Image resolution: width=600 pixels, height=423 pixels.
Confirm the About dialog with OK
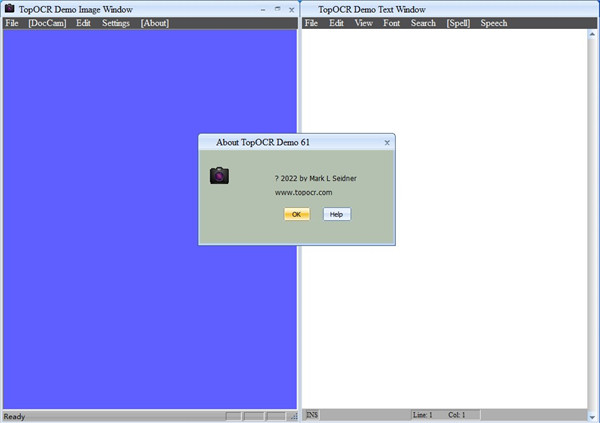point(297,214)
